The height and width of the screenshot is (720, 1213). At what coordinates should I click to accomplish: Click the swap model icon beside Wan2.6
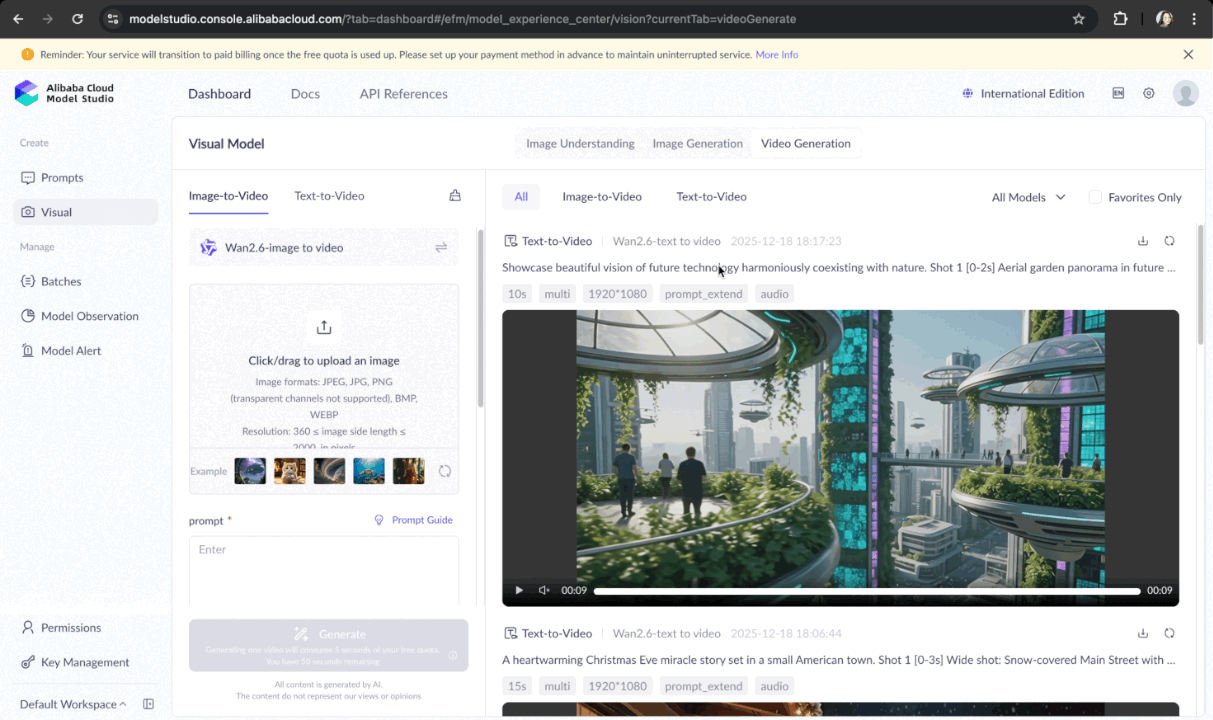tap(441, 248)
